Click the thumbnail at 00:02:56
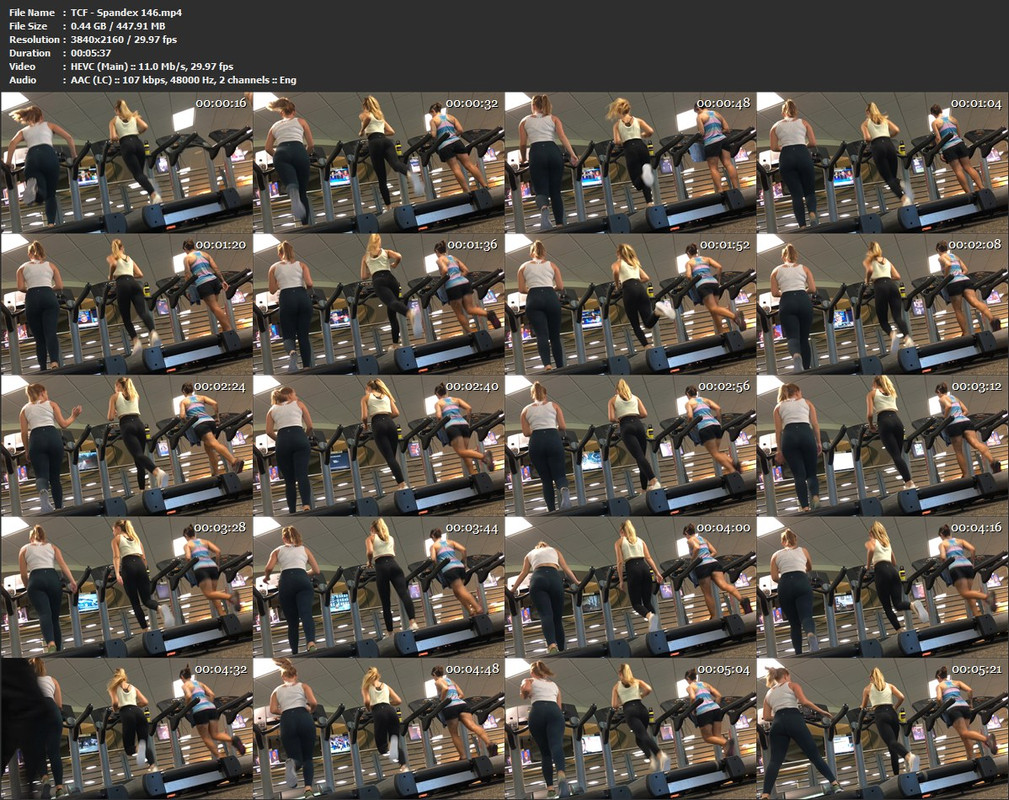 [x=630, y=445]
